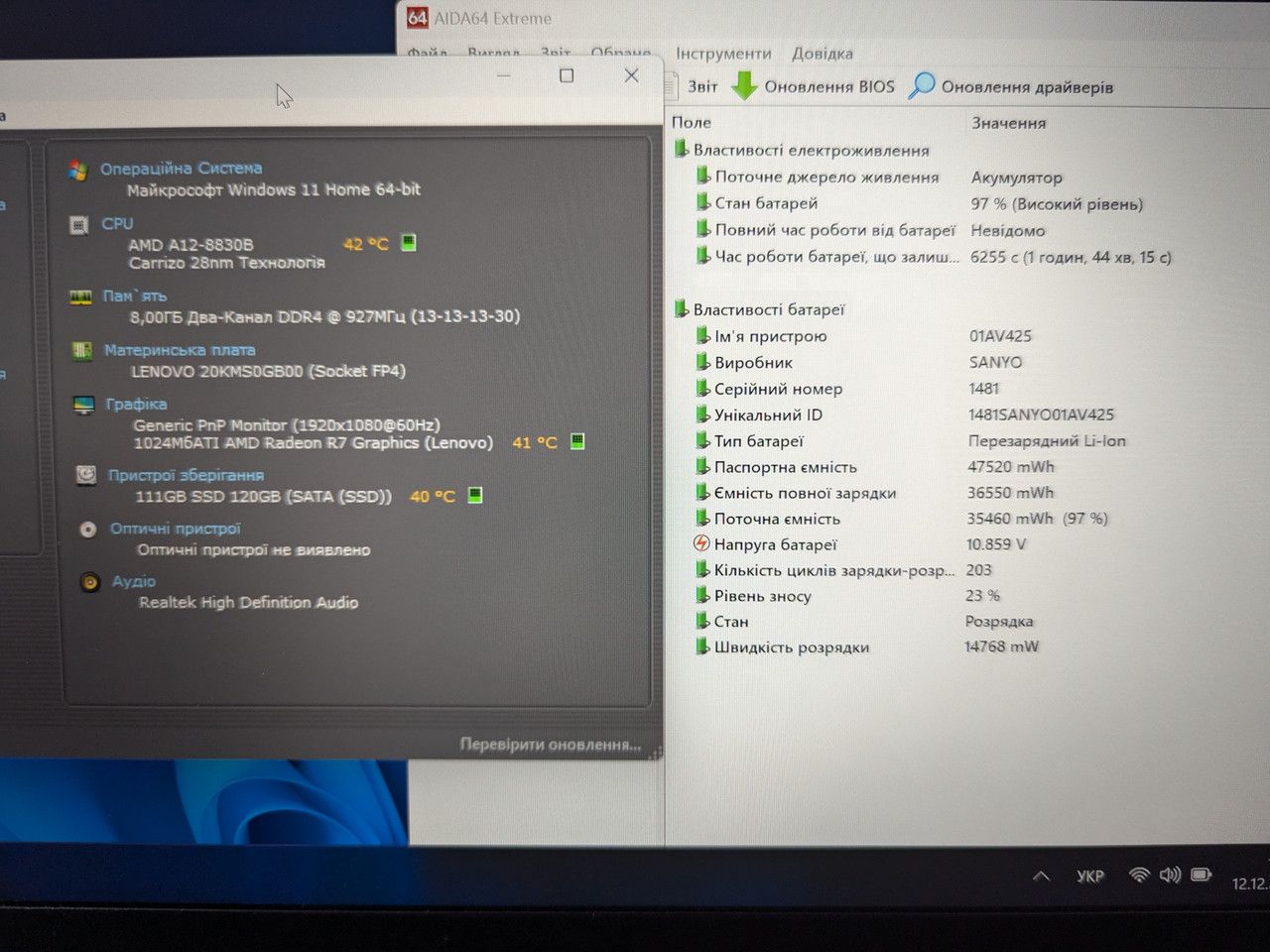Image resolution: width=1270 pixels, height=952 pixels.
Task: Open the Материнська плата section heading
Action: point(180,350)
